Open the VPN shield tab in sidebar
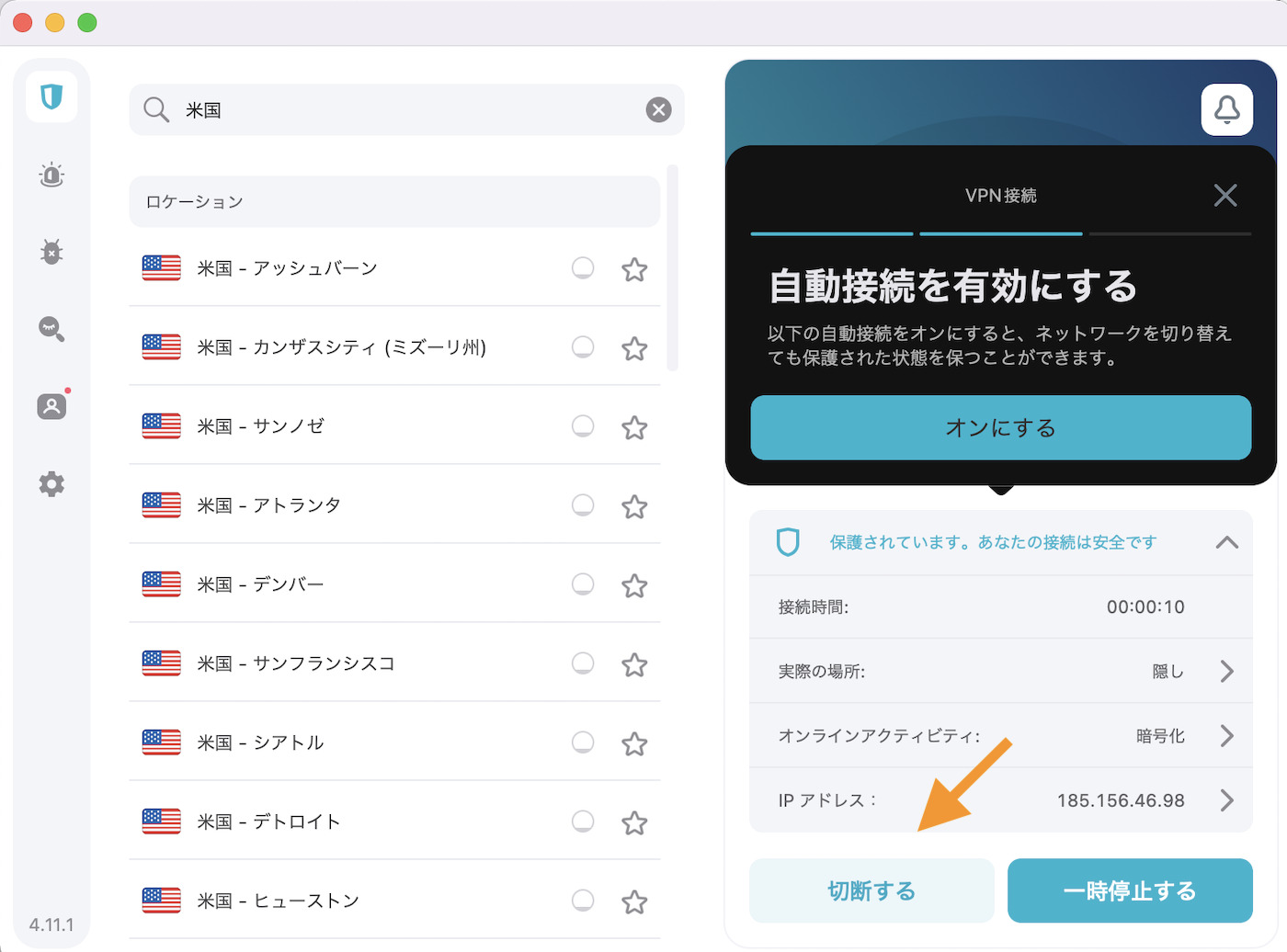1287x952 pixels. (51, 96)
